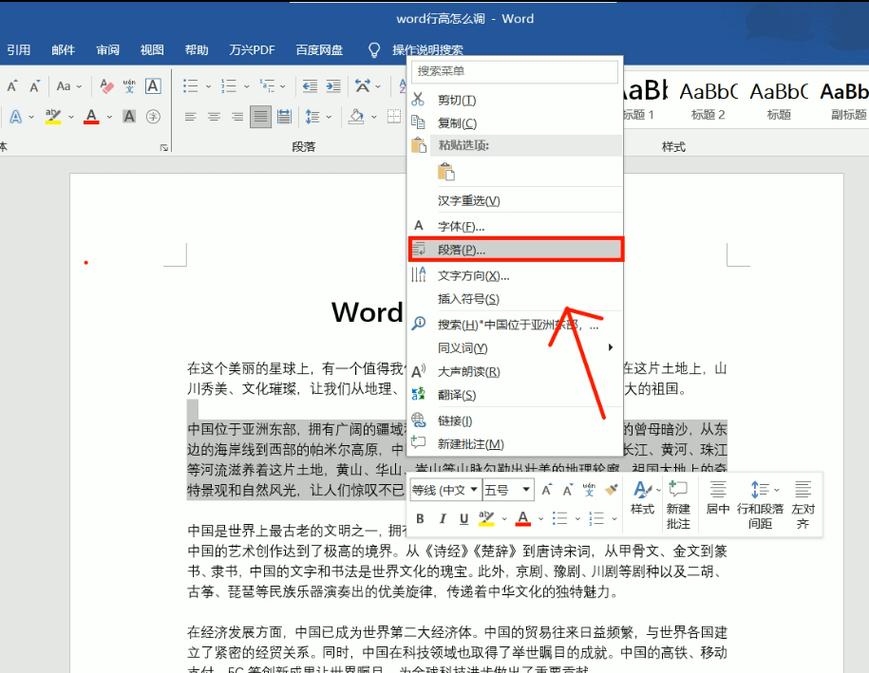The image size is (869, 673).
Task: Click the mini toolbar Phonetic Guide icon
Action: coord(589,490)
